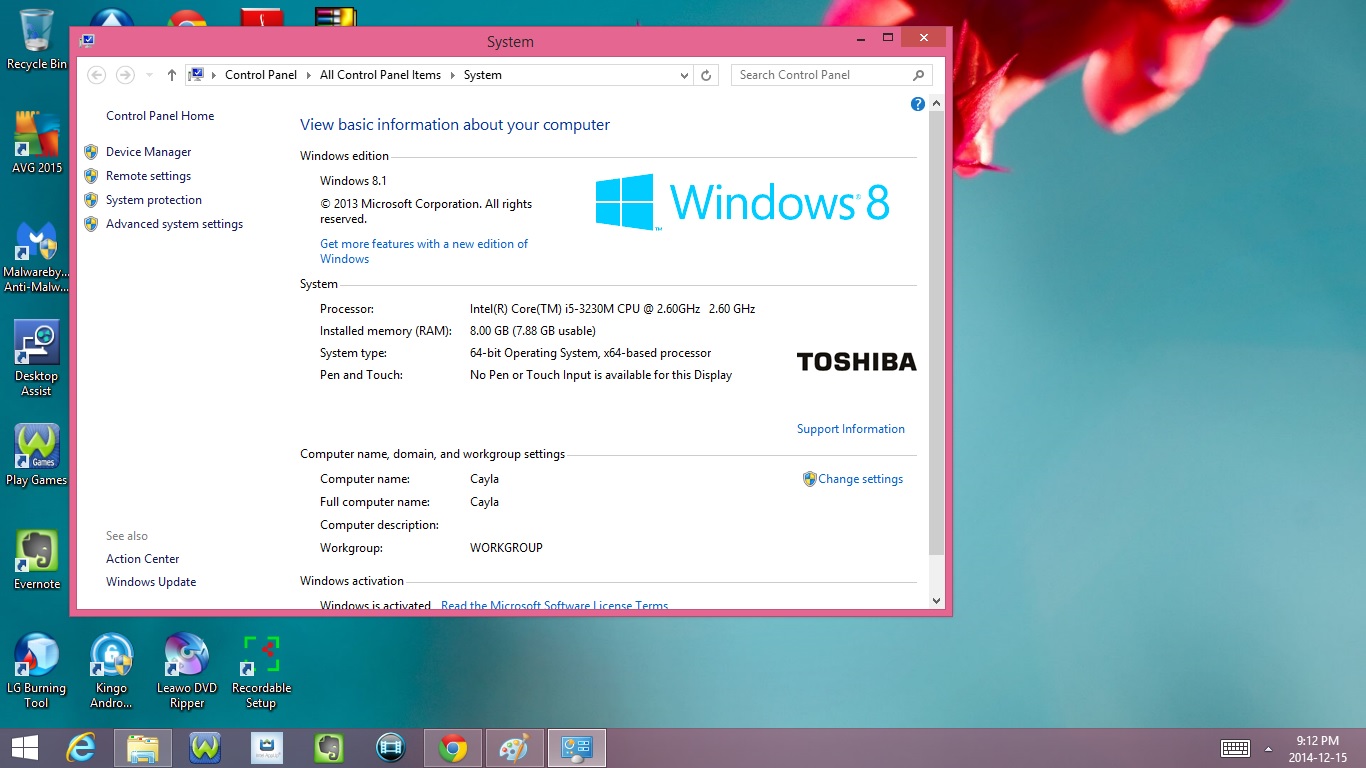Select the Evernote desktop shortcut
Screen dimensions: 1366x768
pos(36,560)
